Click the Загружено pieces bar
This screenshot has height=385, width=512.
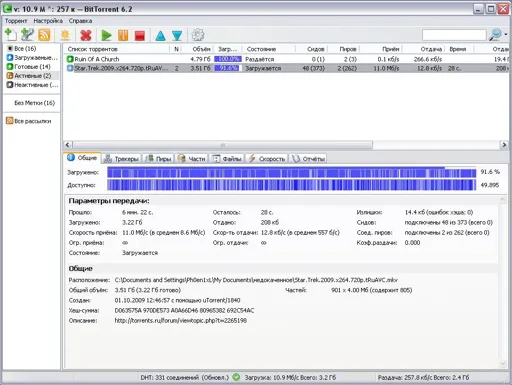[x=292, y=172]
